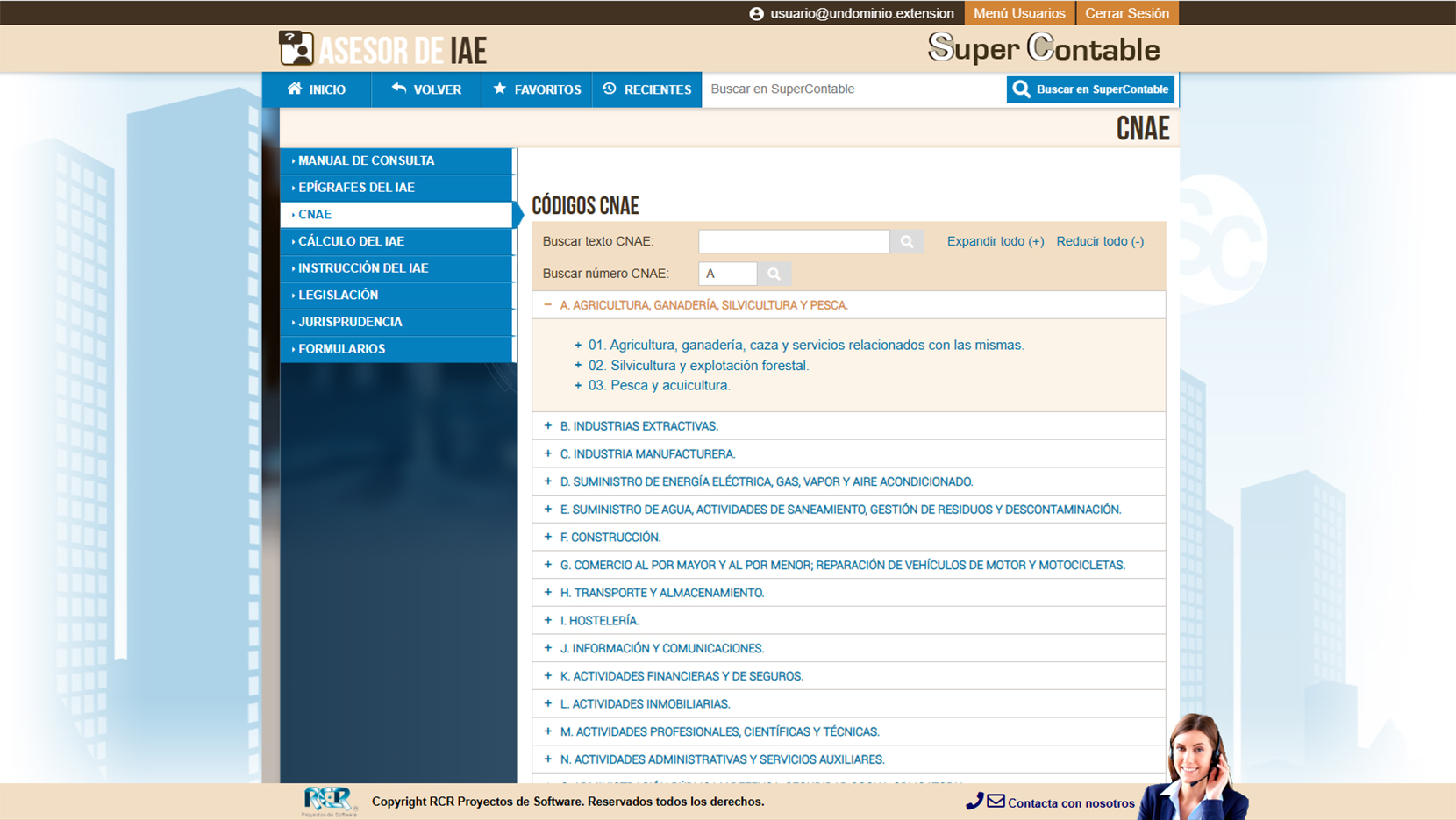Click the star icon in Favoritos

(500, 89)
